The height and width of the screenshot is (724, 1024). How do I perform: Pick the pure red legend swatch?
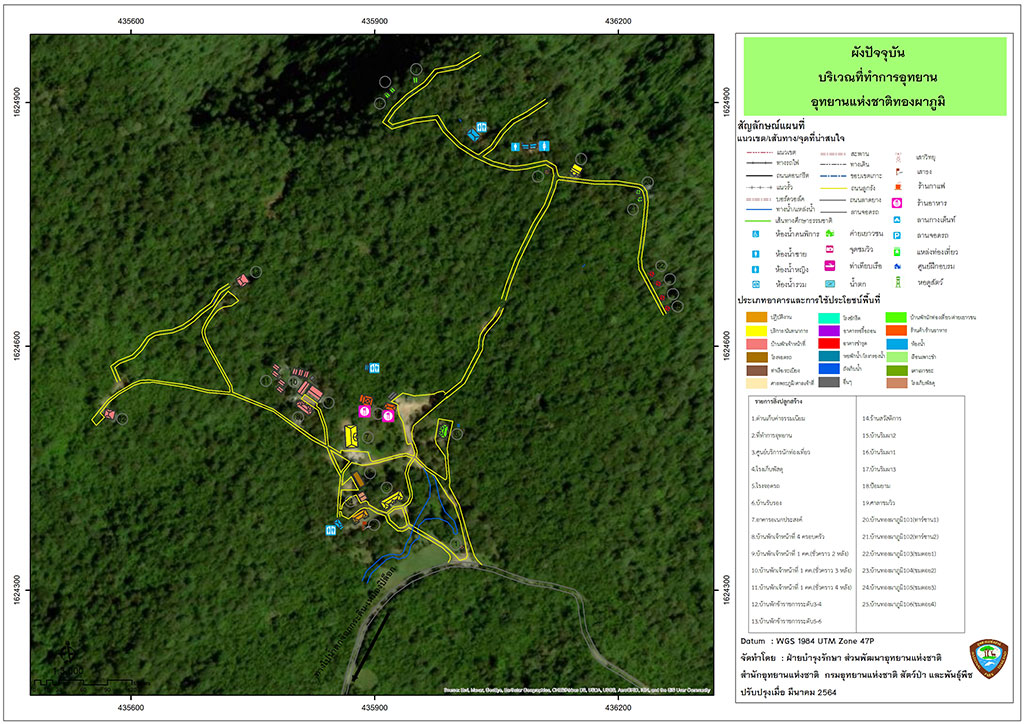829,343
